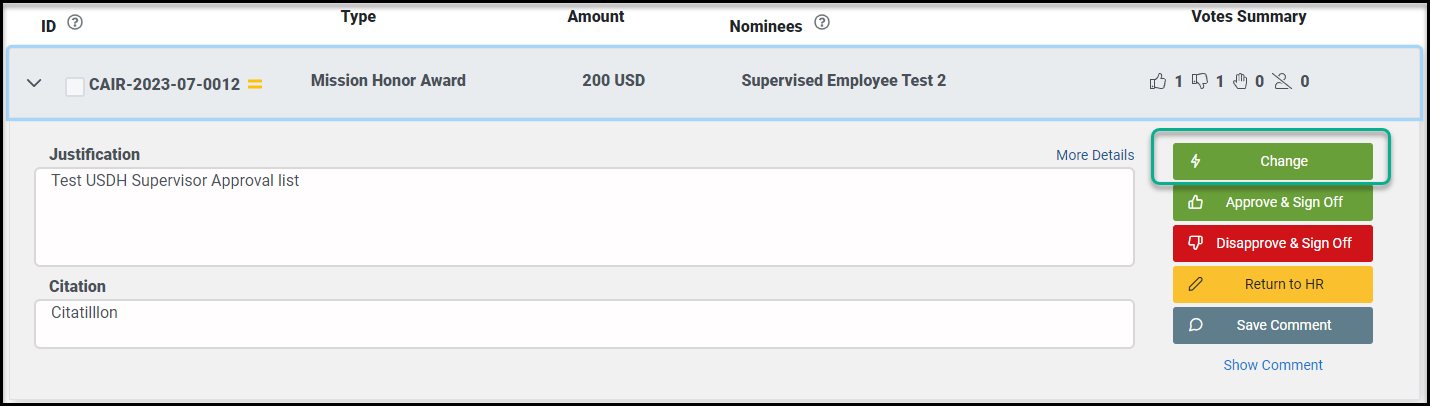Click Disapprove & Sign Off button

[1273, 243]
